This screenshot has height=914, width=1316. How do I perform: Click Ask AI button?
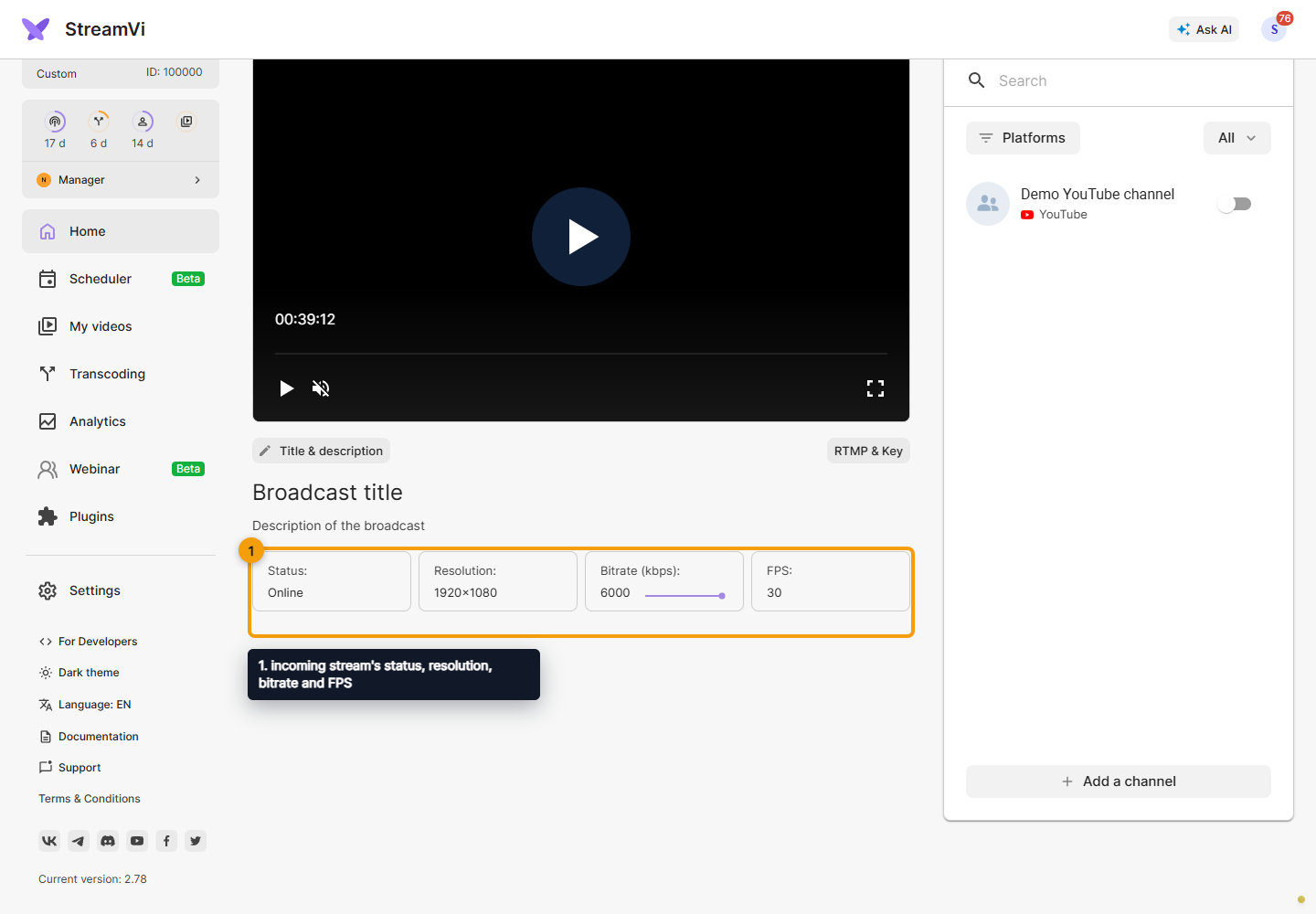pyautogui.click(x=1205, y=29)
